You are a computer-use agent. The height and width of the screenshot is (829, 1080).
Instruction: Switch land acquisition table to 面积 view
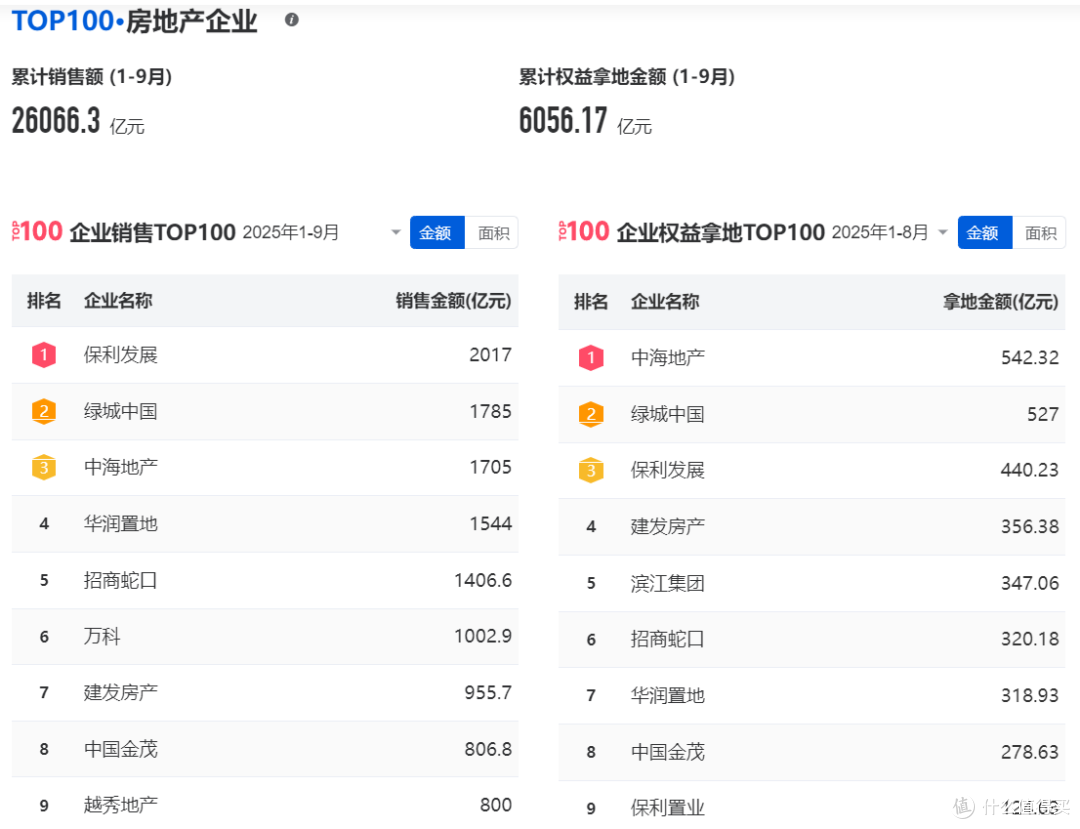[x=1040, y=233]
